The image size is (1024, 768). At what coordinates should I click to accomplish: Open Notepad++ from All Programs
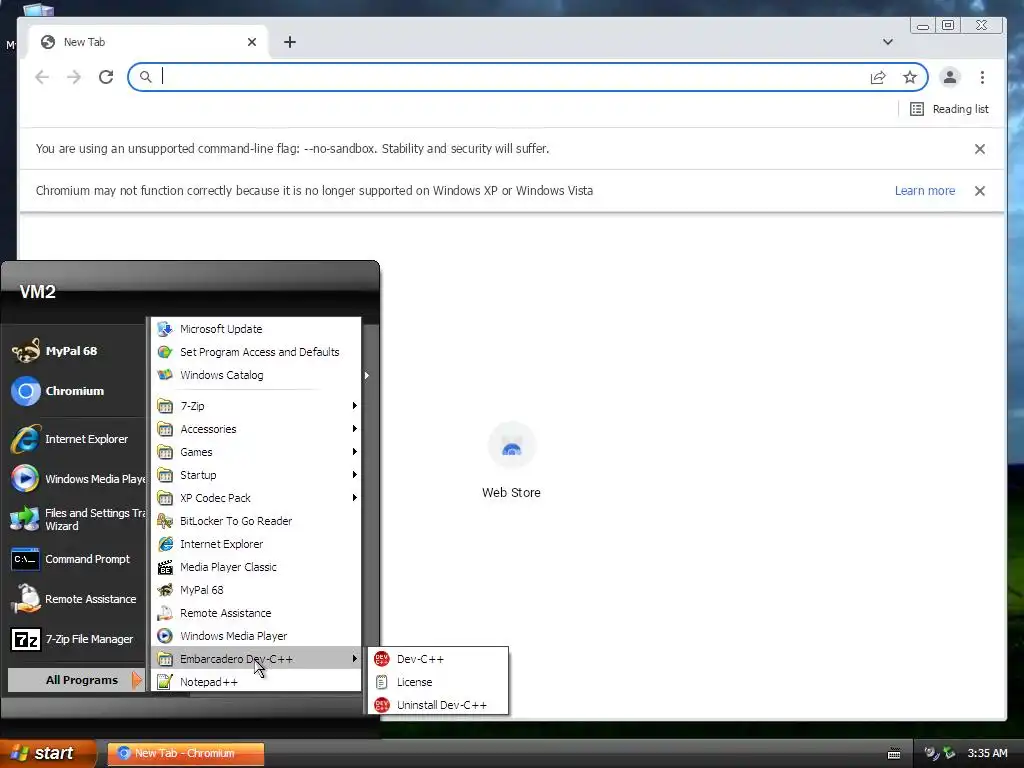[256, 682]
